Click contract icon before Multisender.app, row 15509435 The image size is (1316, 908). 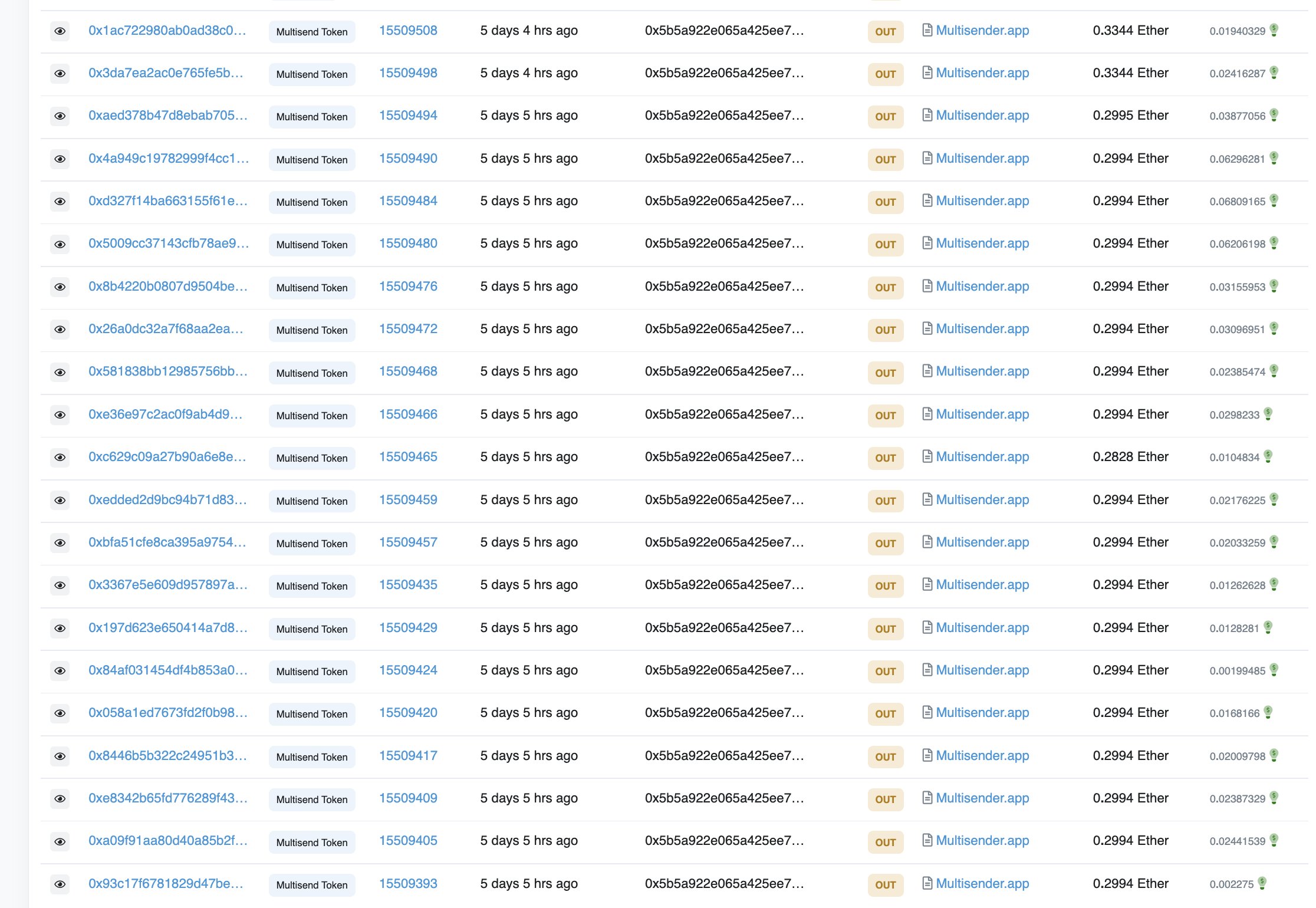927,584
